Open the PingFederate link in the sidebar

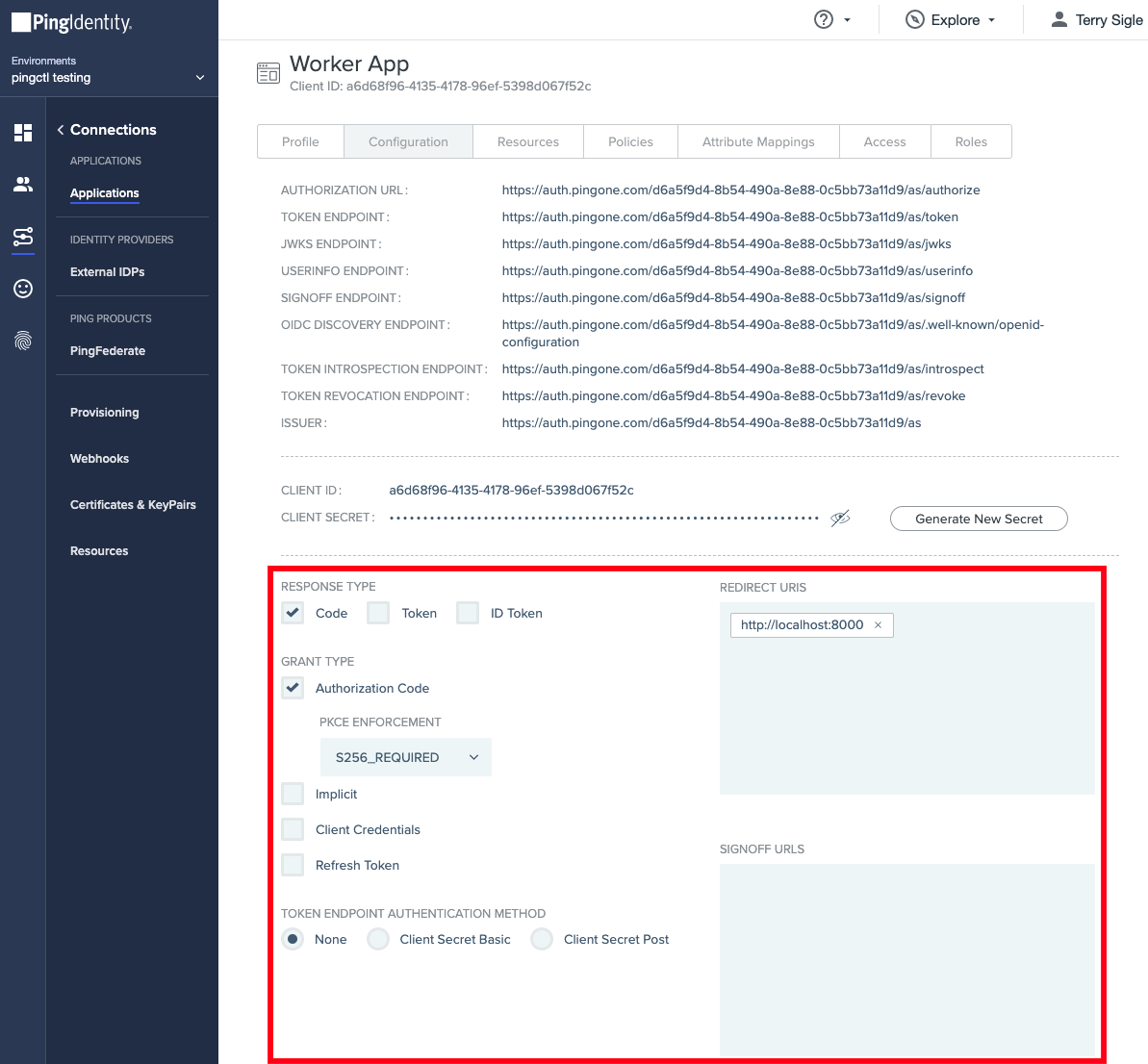point(107,350)
